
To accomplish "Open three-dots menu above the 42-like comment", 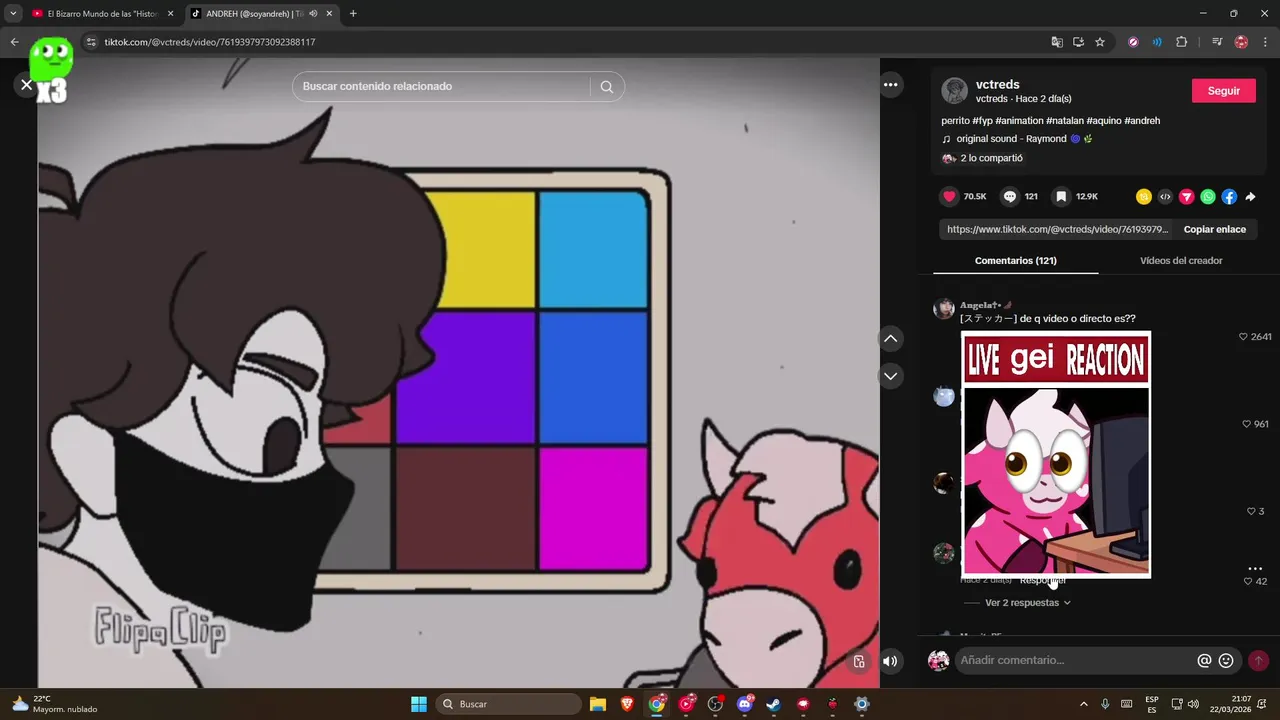I will [1255, 568].
